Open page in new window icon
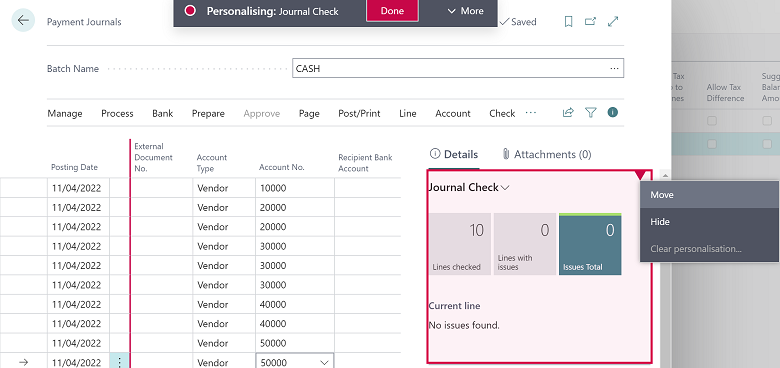780x368 pixels. (590, 21)
